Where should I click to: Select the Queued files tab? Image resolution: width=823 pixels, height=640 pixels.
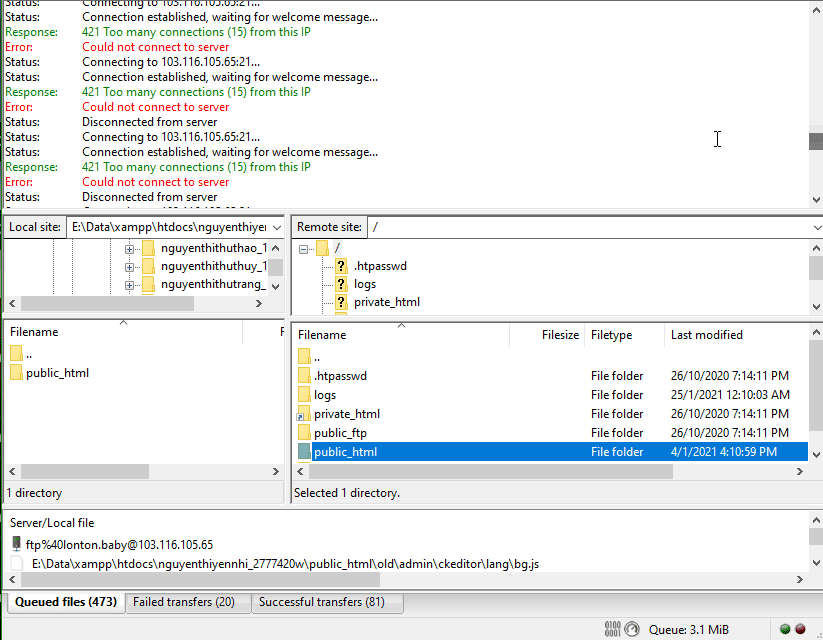tap(64, 603)
